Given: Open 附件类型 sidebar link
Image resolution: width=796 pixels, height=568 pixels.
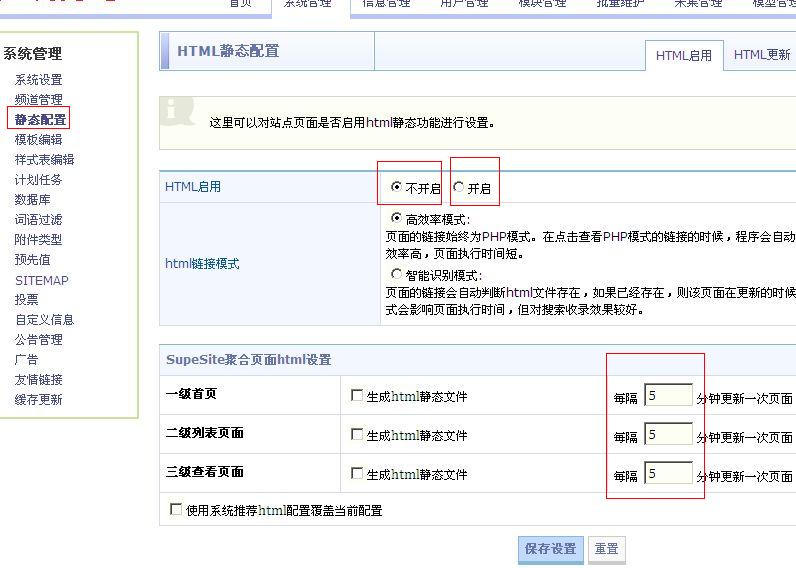Looking at the screenshot, I should [39, 240].
